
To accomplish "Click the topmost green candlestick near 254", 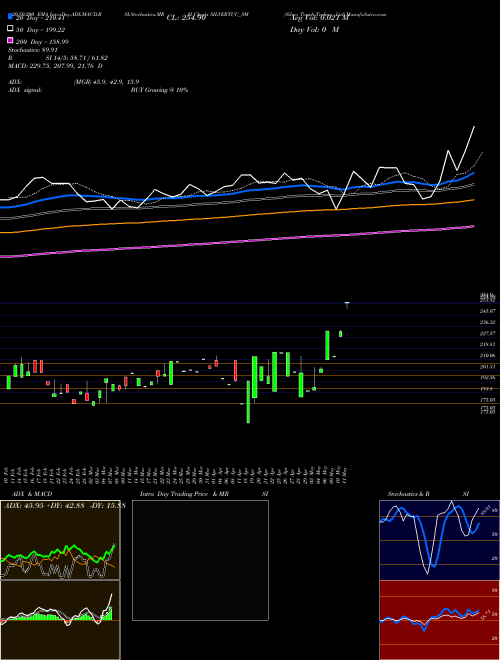I will coord(347,305).
